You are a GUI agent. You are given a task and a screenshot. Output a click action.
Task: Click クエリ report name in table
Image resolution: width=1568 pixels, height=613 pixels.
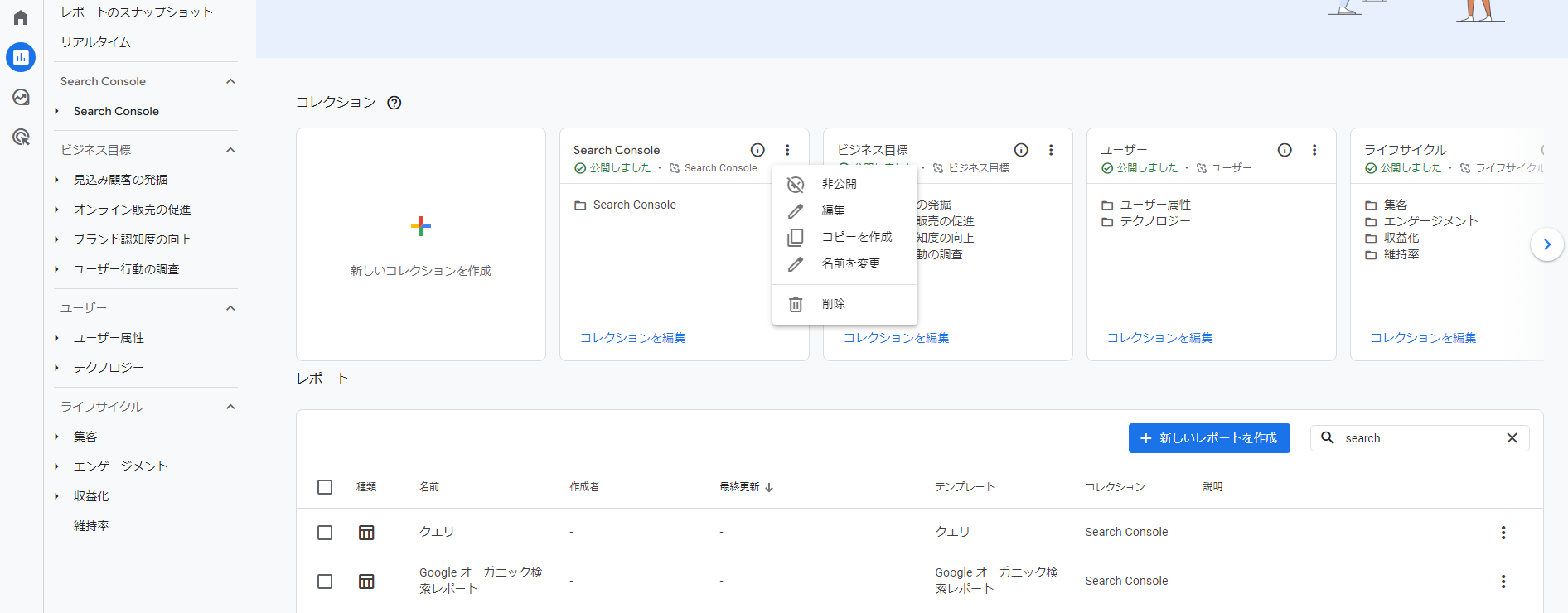tap(437, 532)
